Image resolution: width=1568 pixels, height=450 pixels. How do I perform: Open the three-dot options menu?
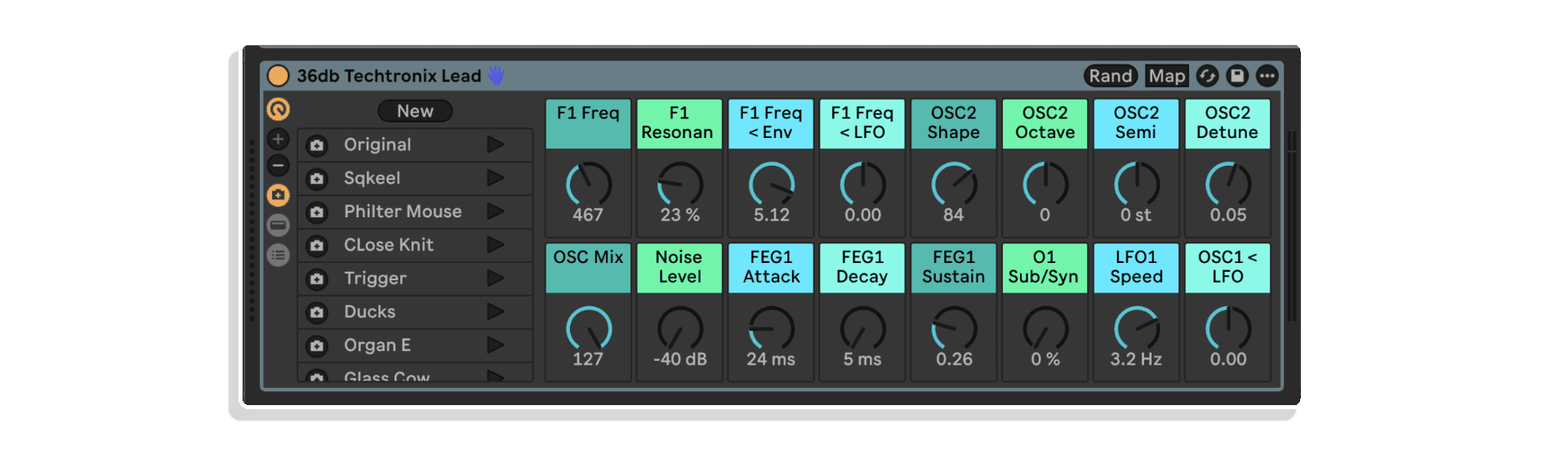pyautogui.click(x=1267, y=76)
